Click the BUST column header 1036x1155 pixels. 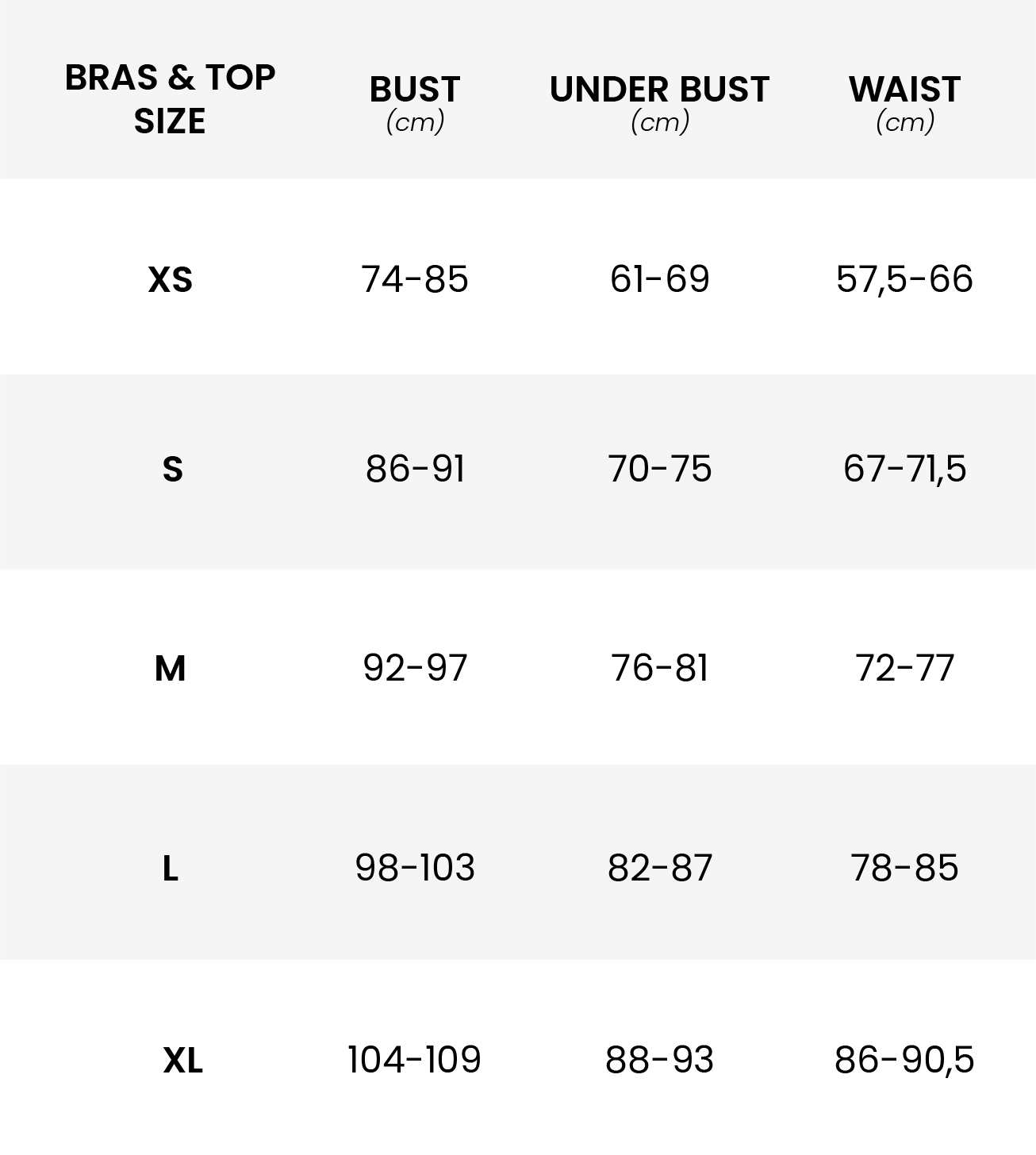414,90
